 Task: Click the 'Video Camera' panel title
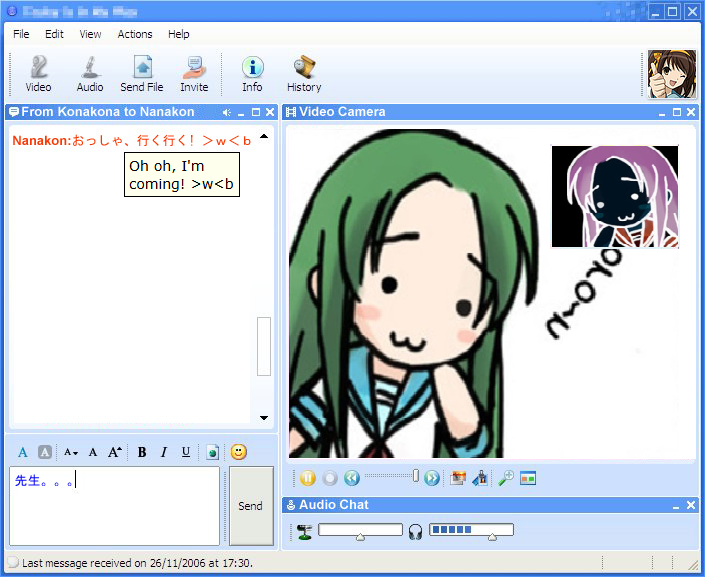pyautogui.click(x=342, y=112)
